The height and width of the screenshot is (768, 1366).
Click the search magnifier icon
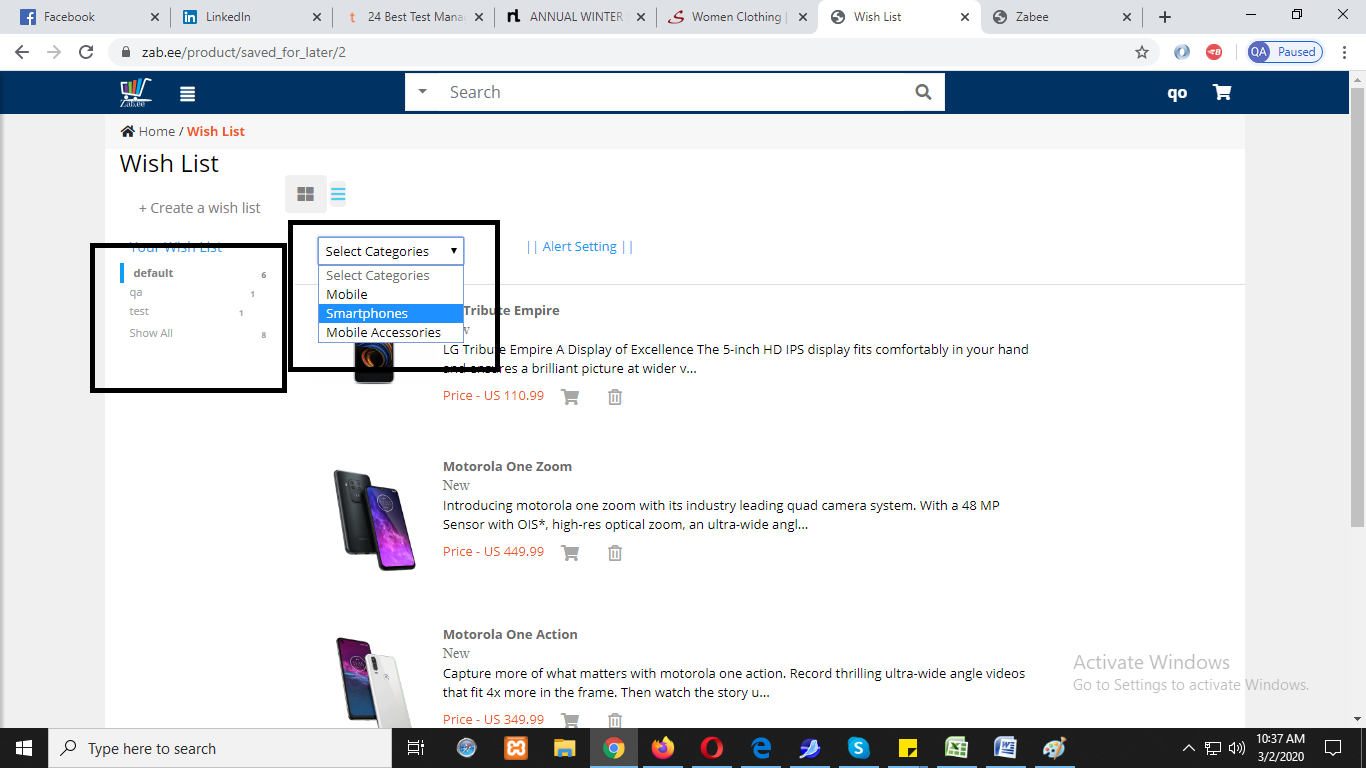923,92
